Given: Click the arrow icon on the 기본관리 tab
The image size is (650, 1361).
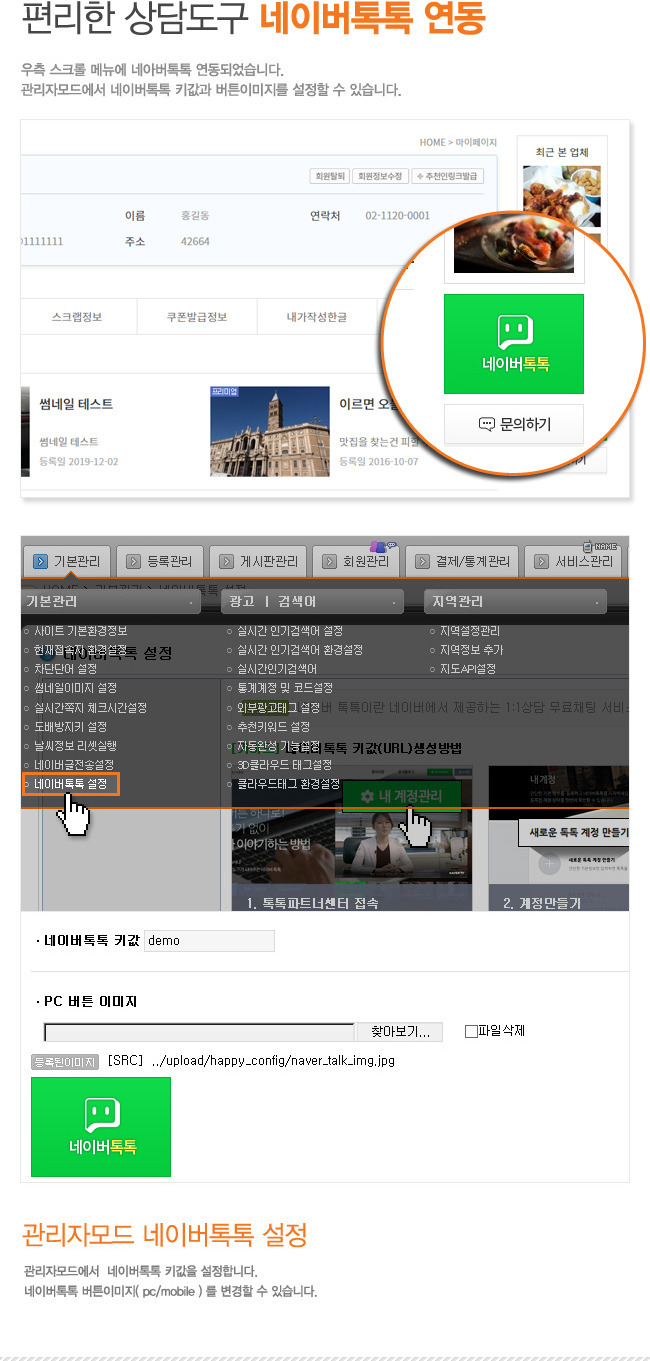Looking at the screenshot, I should [x=40, y=562].
